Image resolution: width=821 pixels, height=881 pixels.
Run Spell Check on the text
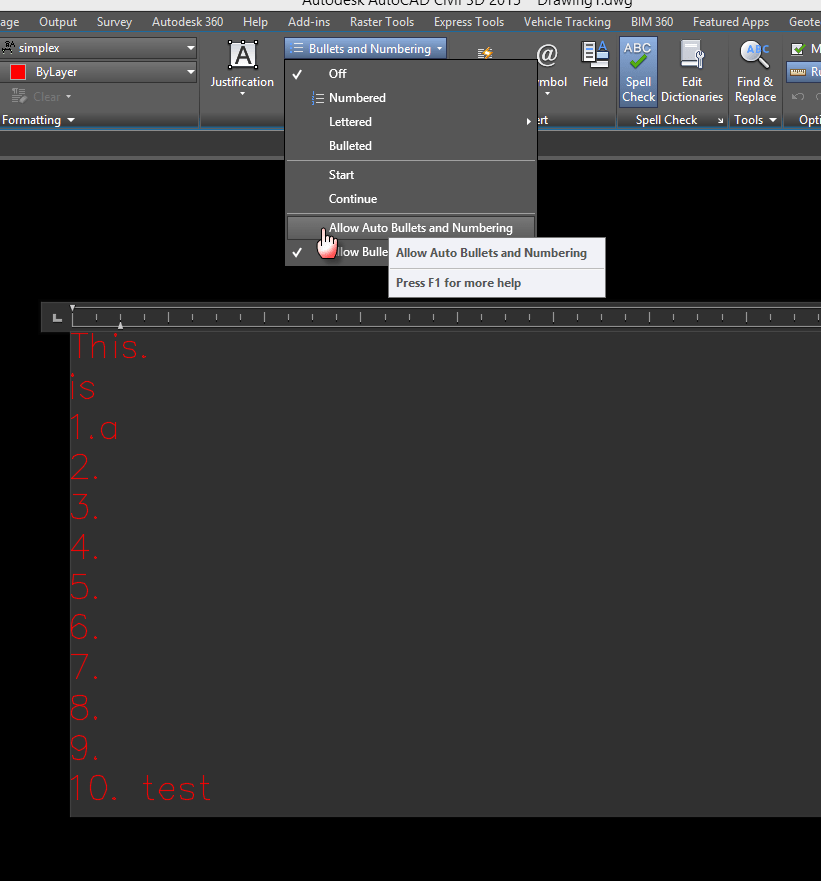coord(638,72)
